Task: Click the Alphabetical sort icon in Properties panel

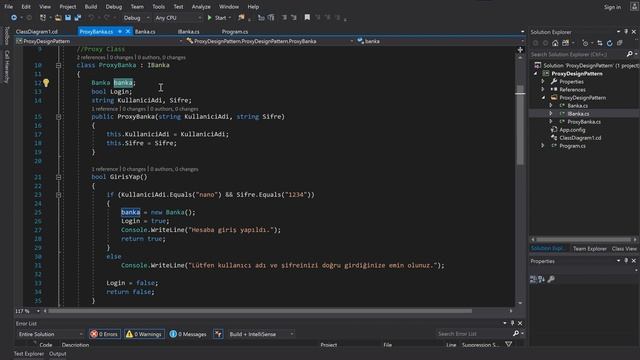Action: pyautogui.click(x=542, y=279)
